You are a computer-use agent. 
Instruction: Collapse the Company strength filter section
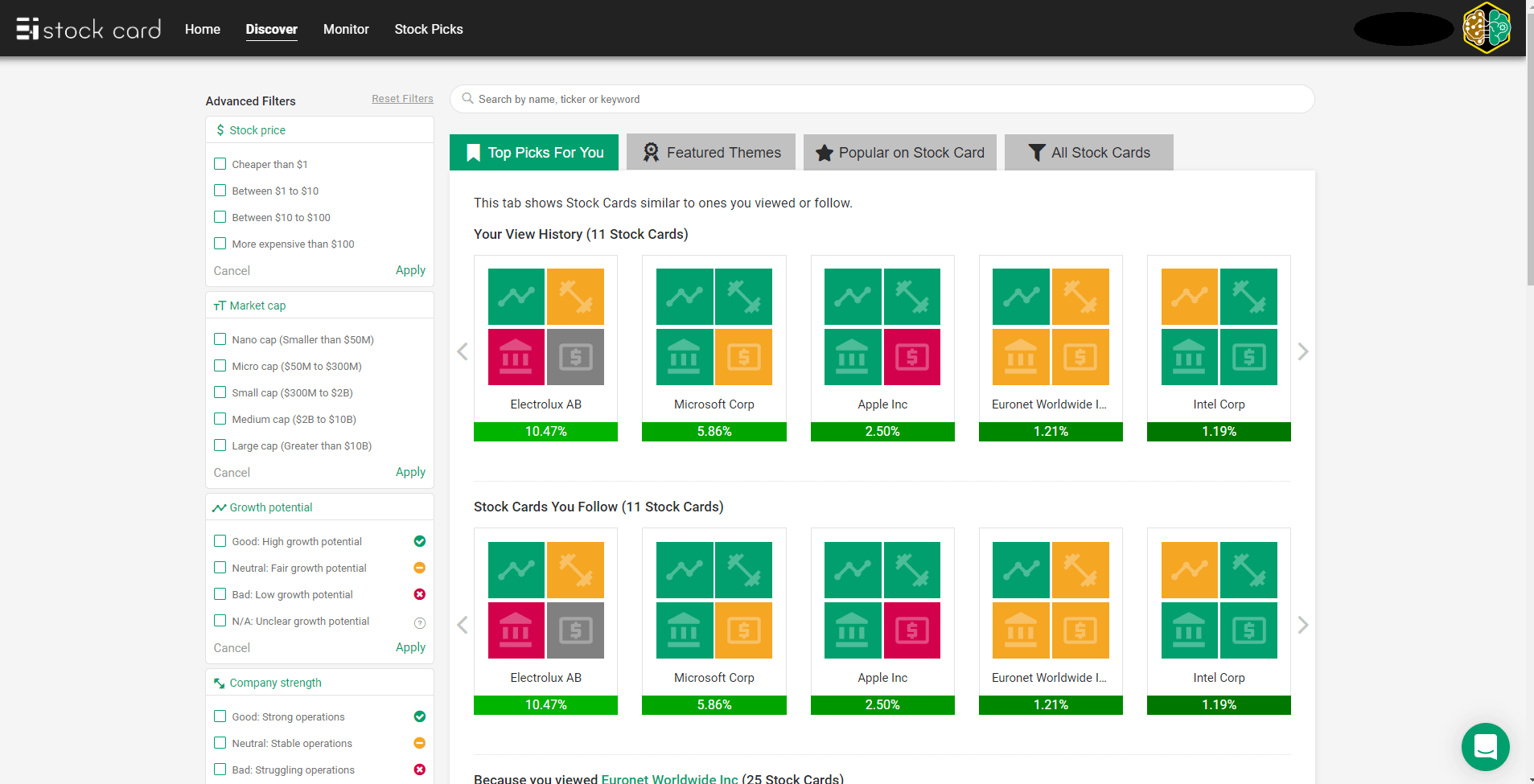(319, 683)
